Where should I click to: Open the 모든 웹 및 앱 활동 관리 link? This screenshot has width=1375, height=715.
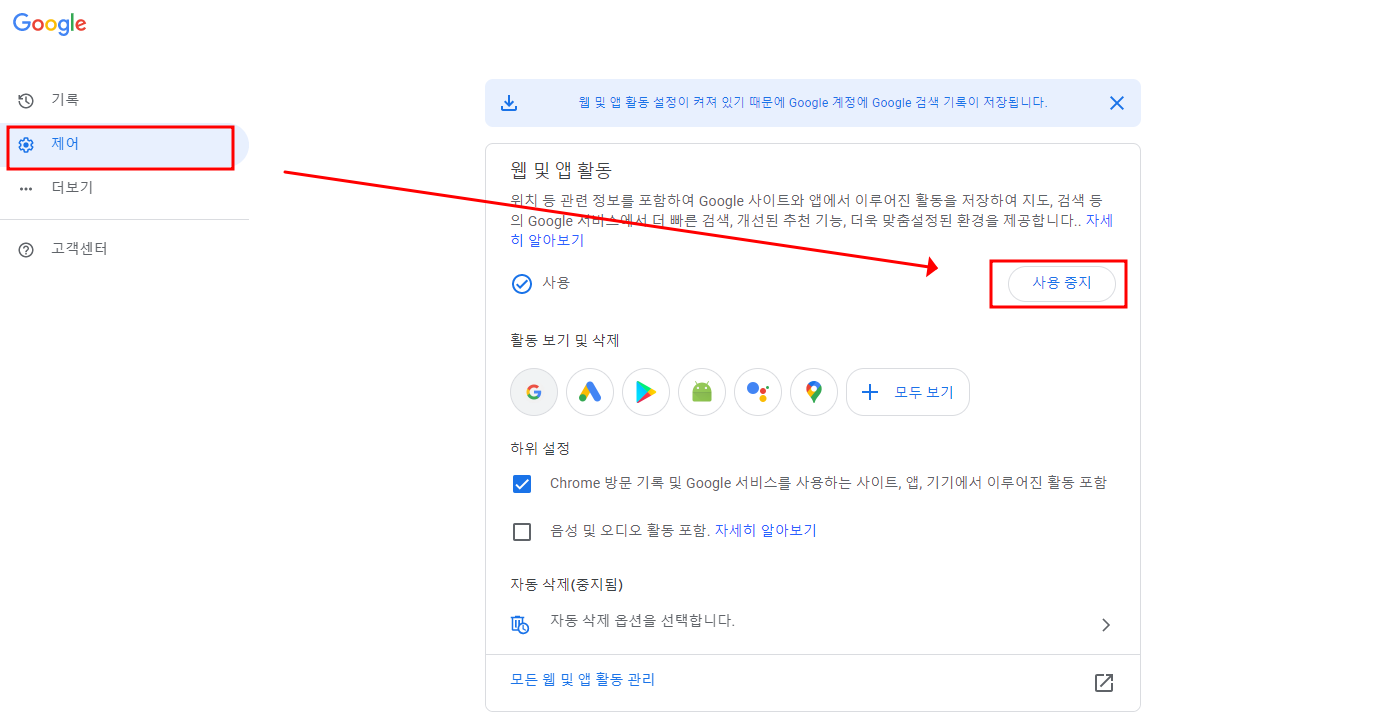(580, 679)
